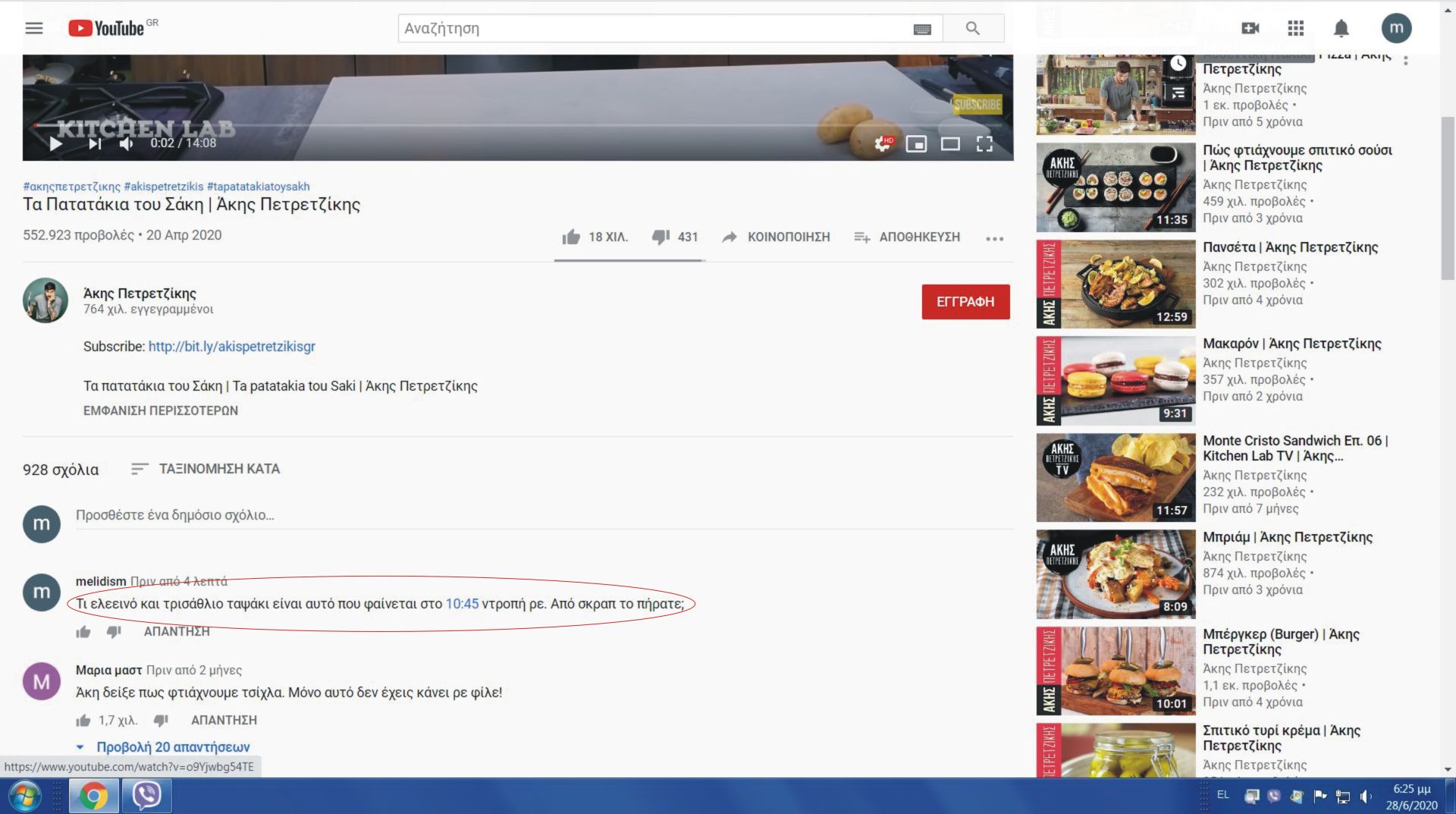
Task: Open the sushi video thumbnail lasting 11:35
Action: pos(1116,187)
